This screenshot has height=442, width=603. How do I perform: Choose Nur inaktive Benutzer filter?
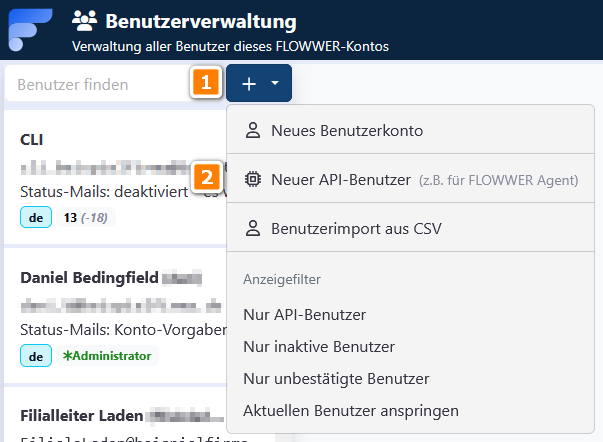318,347
